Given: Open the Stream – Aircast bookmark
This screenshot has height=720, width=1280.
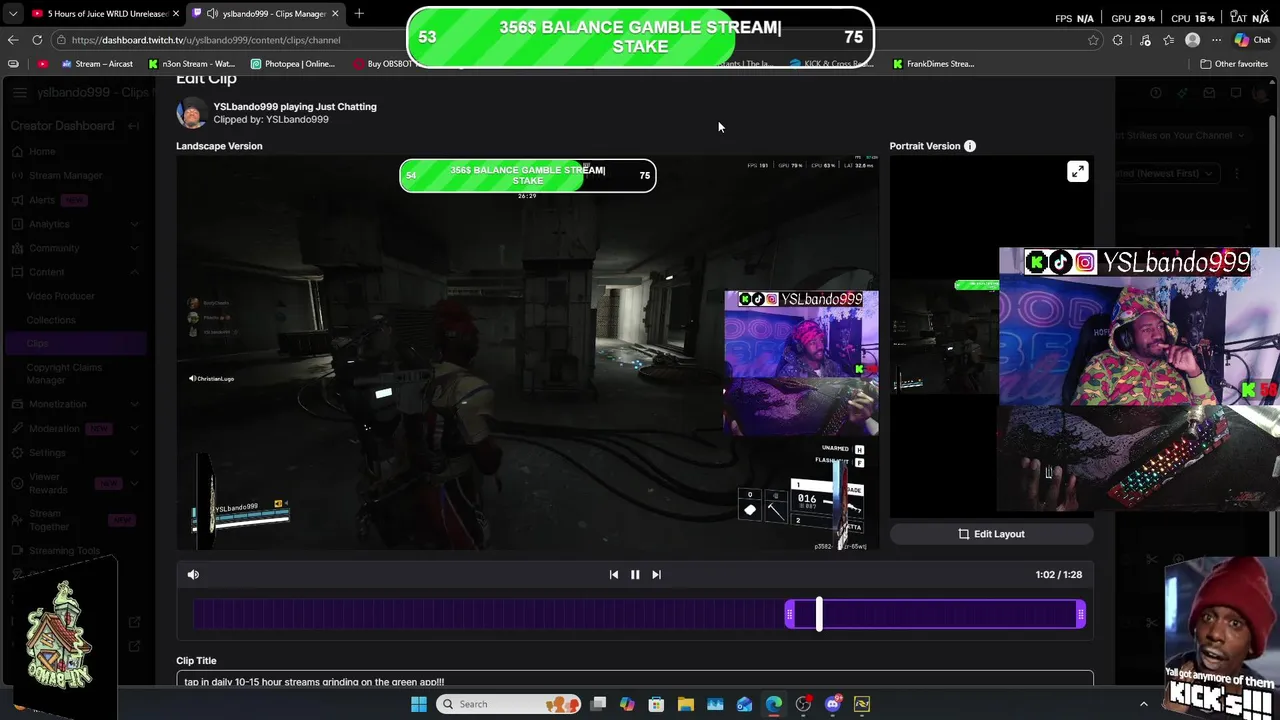Looking at the screenshot, I should coord(97,64).
